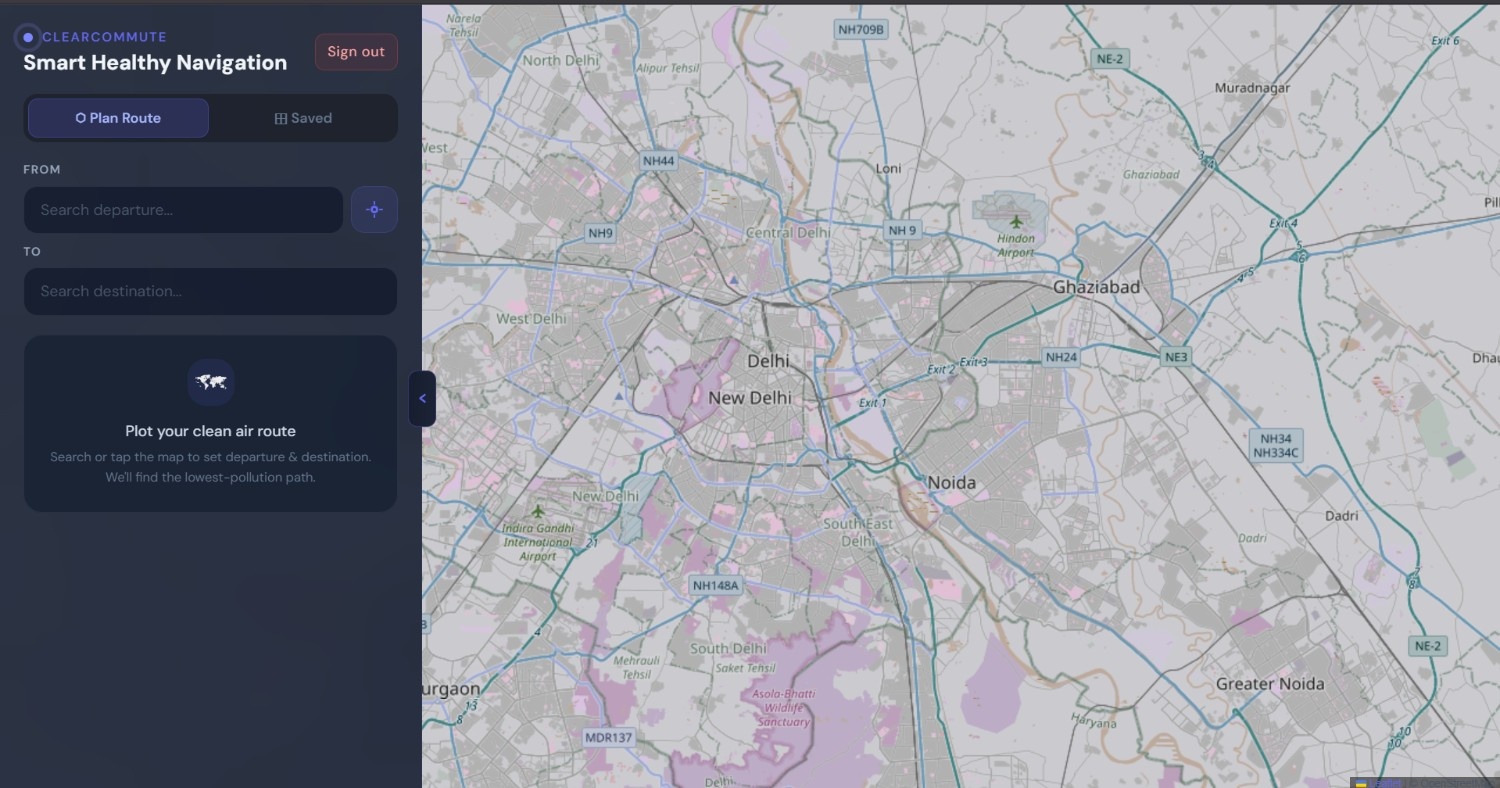The height and width of the screenshot is (788, 1500).
Task: Click the North Delhi map label
Action: [x=560, y=60]
